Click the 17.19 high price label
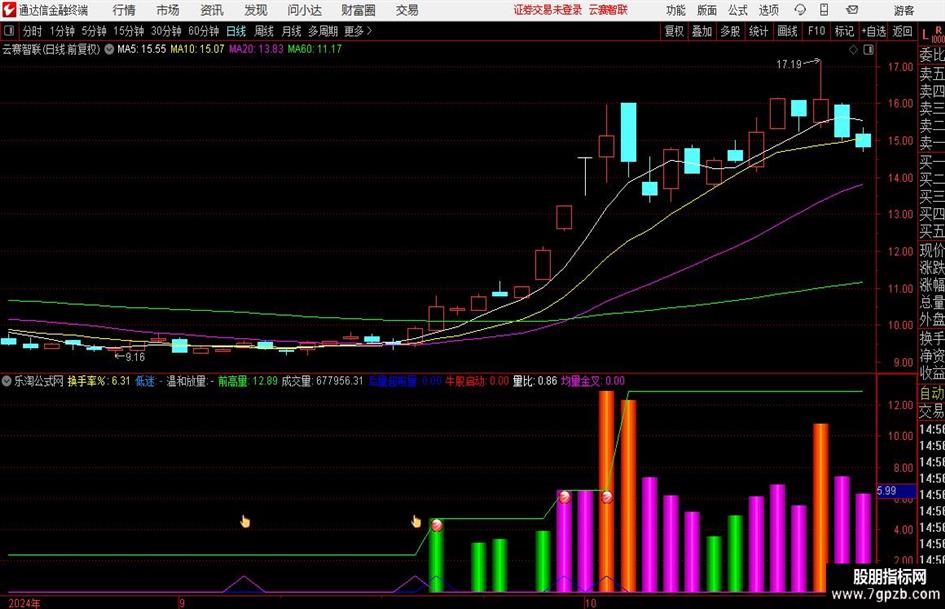Screen dimensions: 945x609 [x=789, y=64]
